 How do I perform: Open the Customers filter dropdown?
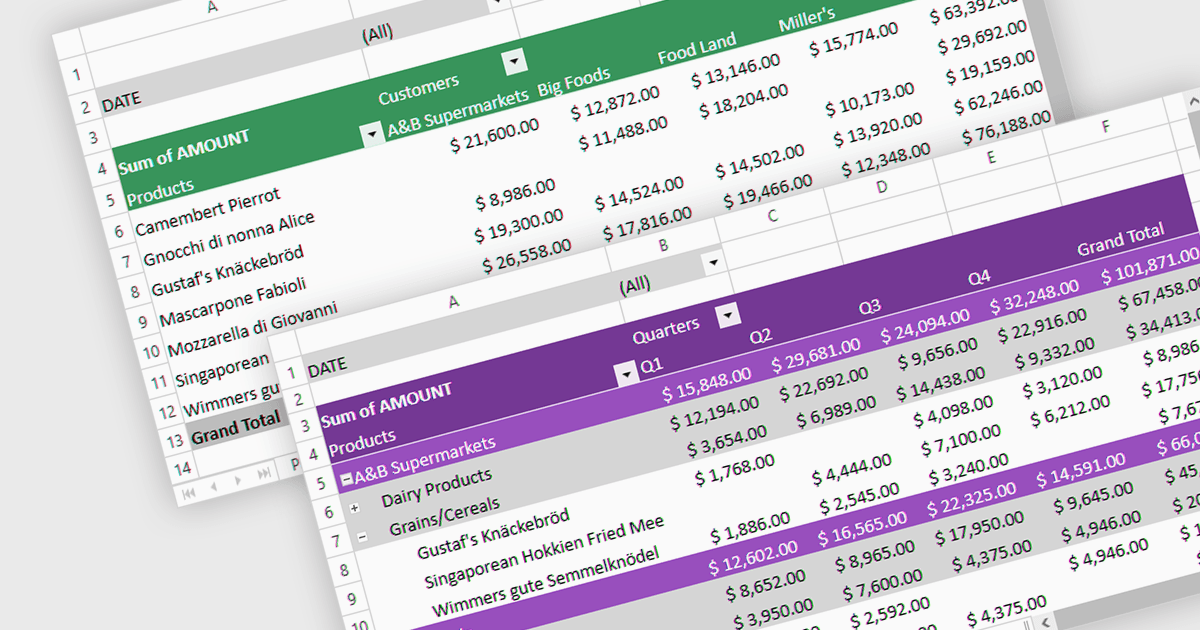pos(514,63)
